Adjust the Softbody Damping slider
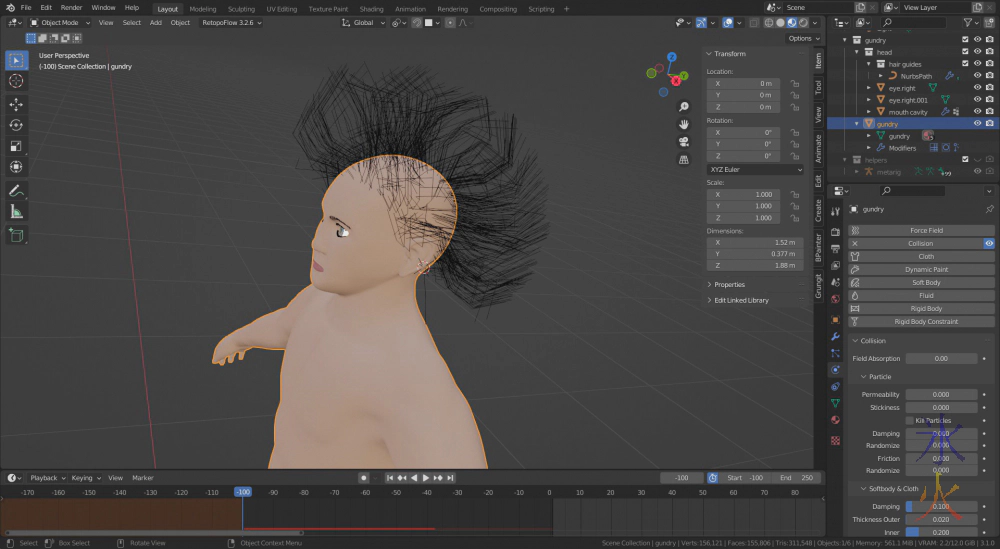 941,506
